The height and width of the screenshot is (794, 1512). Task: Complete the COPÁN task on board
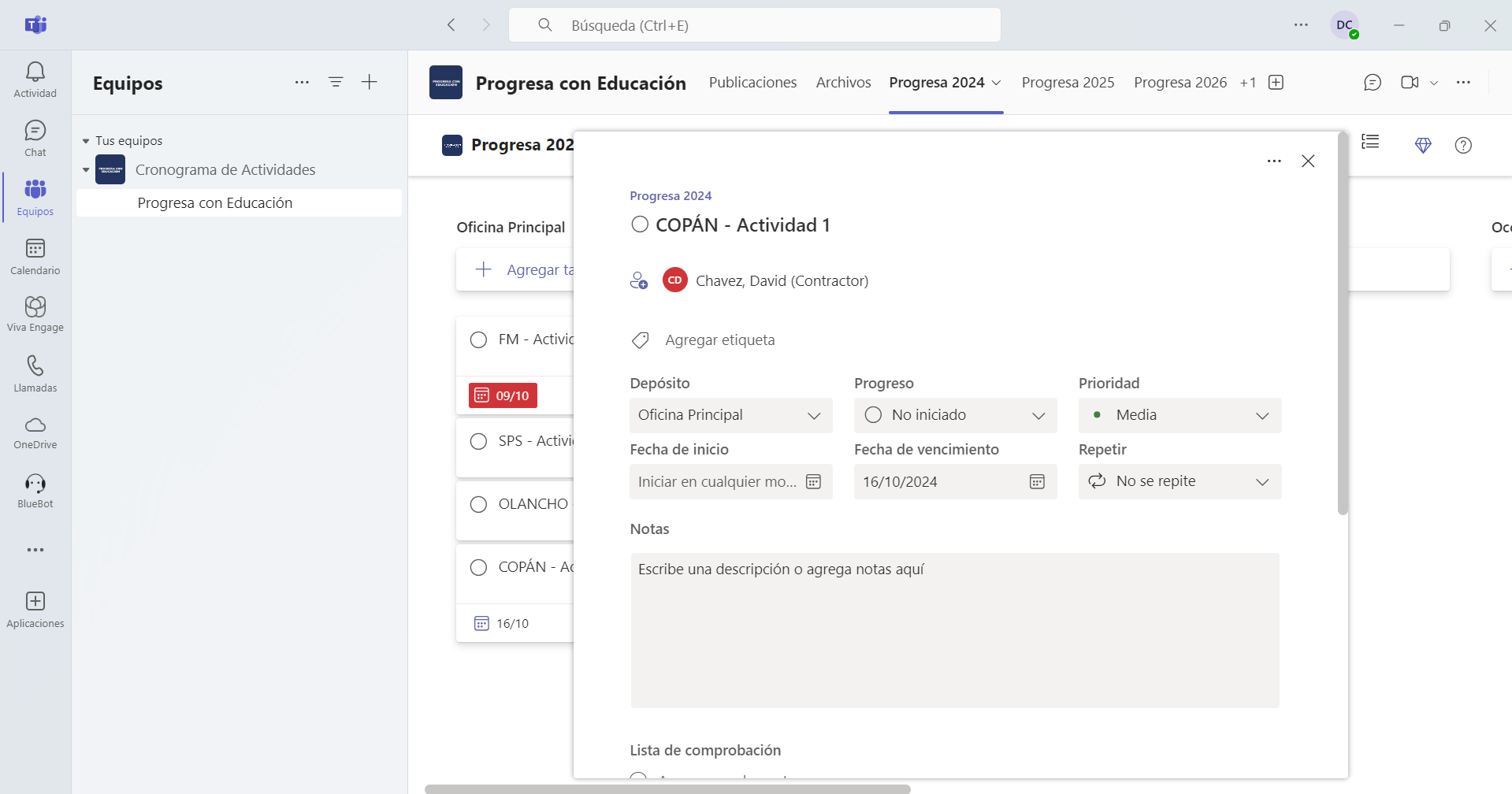click(478, 567)
